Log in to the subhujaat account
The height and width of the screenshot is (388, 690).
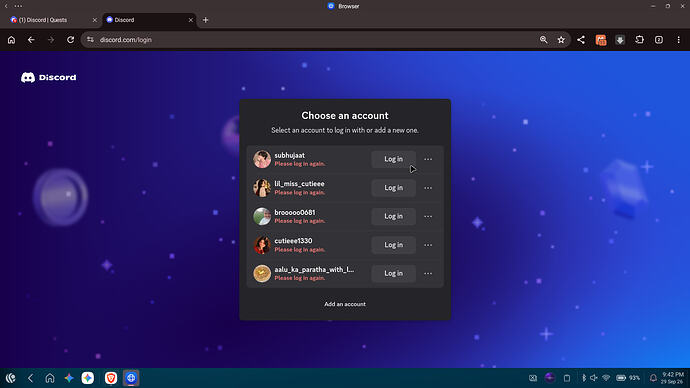393,159
